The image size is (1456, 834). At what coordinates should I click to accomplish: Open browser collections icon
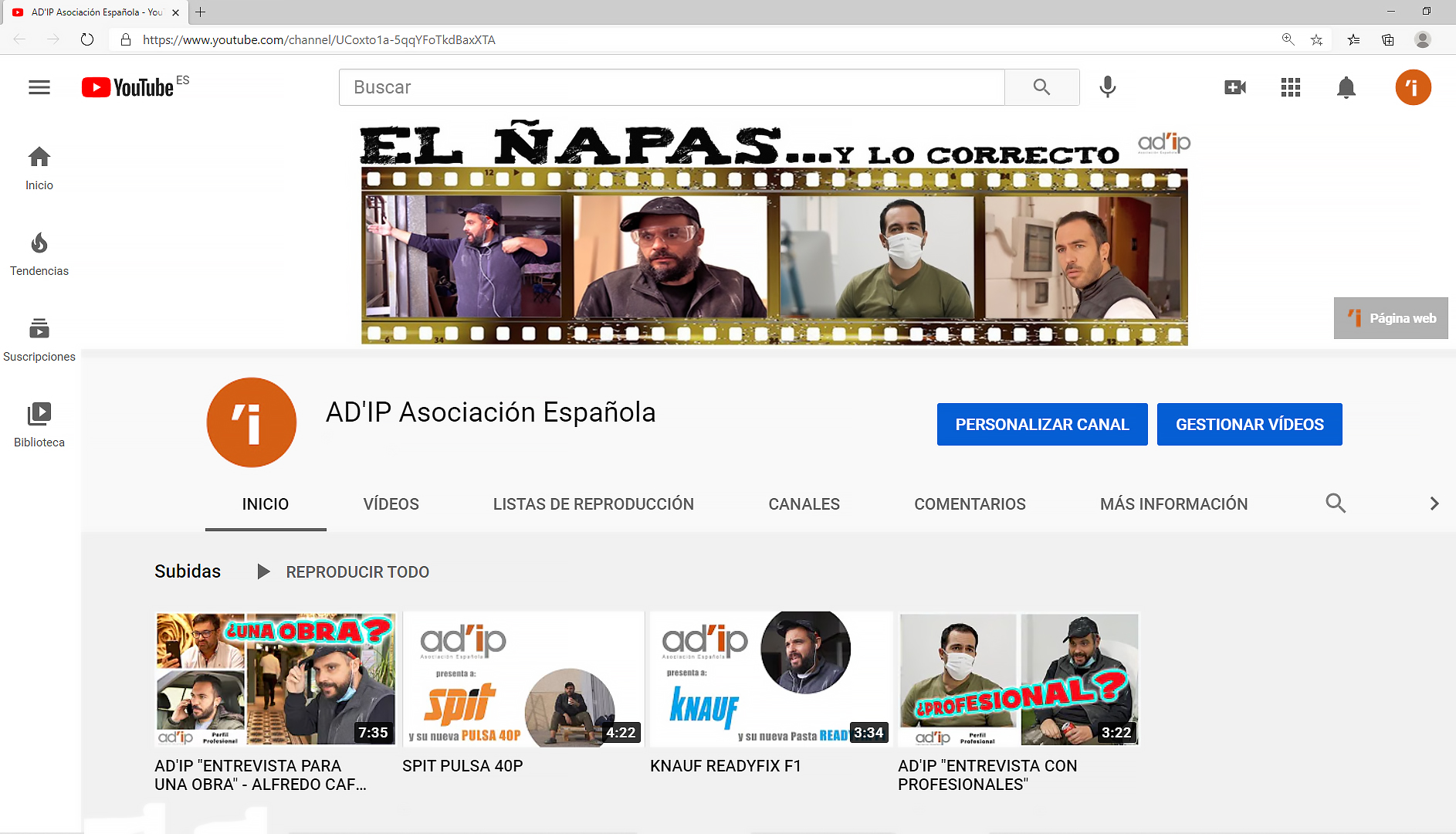coord(1387,39)
